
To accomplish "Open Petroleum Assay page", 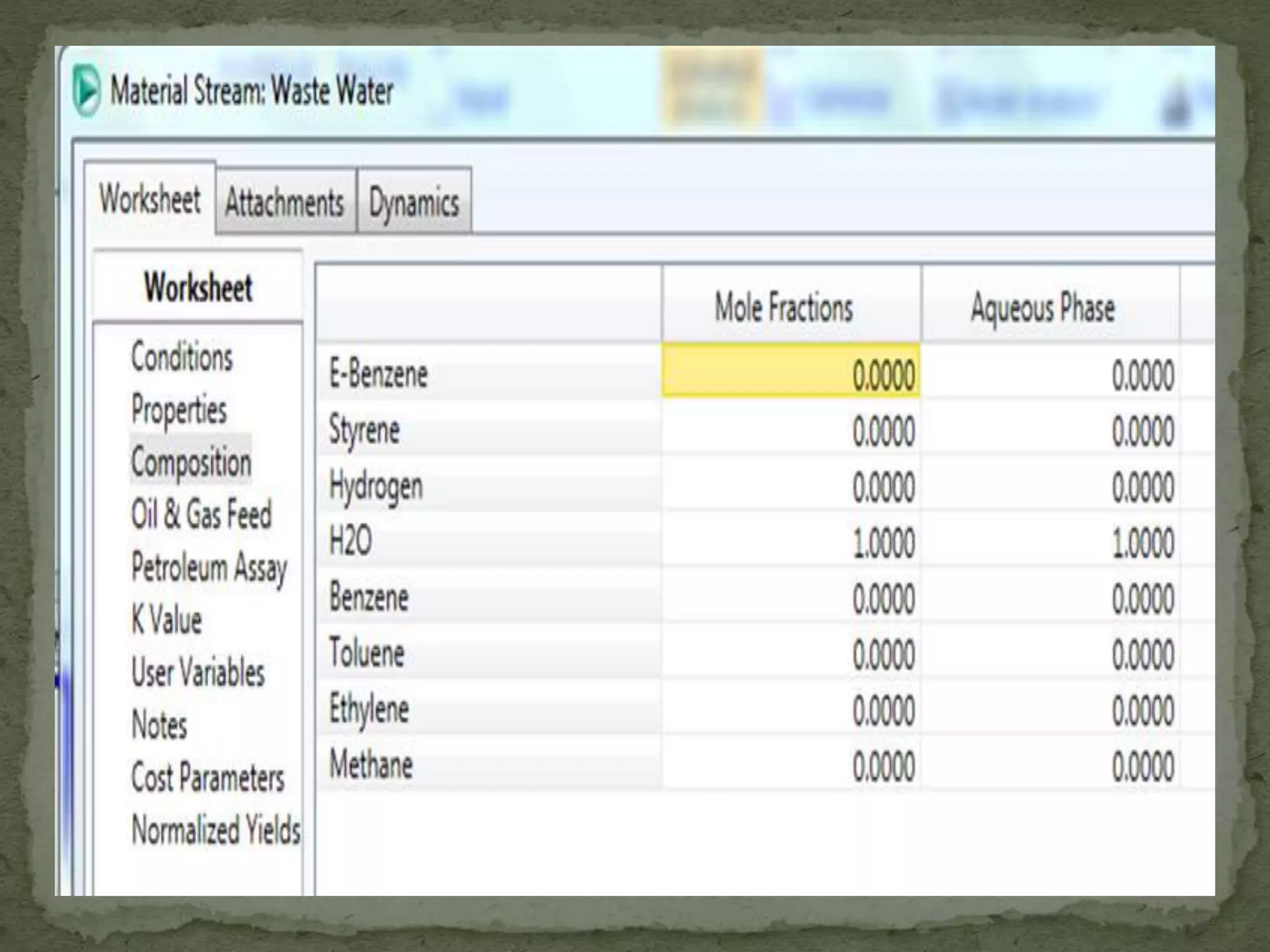I will pos(210,568).
